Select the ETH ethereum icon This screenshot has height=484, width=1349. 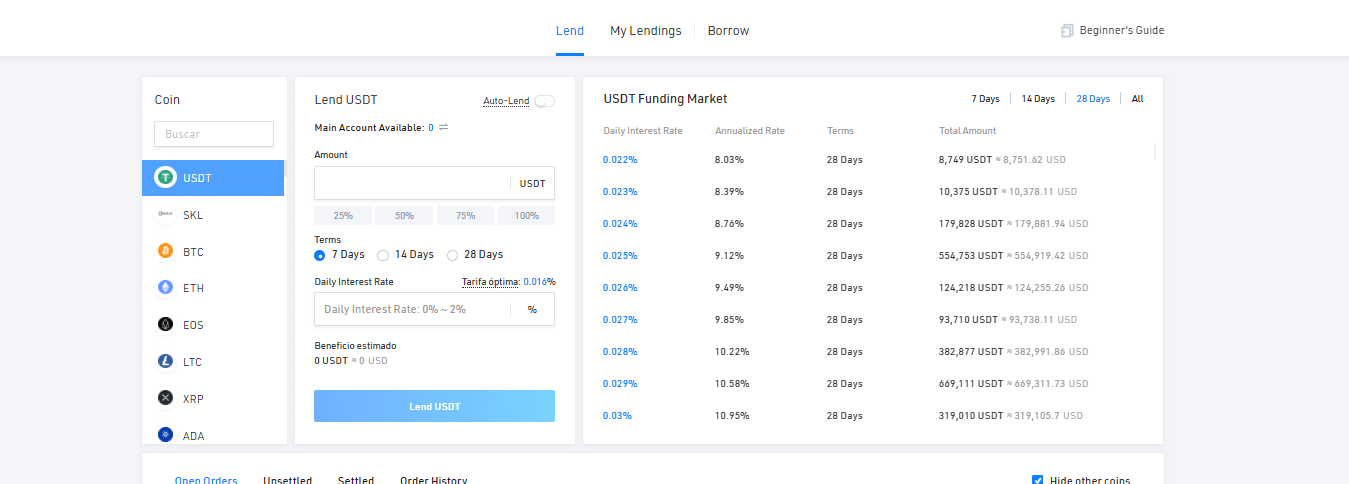pos(165,288)
